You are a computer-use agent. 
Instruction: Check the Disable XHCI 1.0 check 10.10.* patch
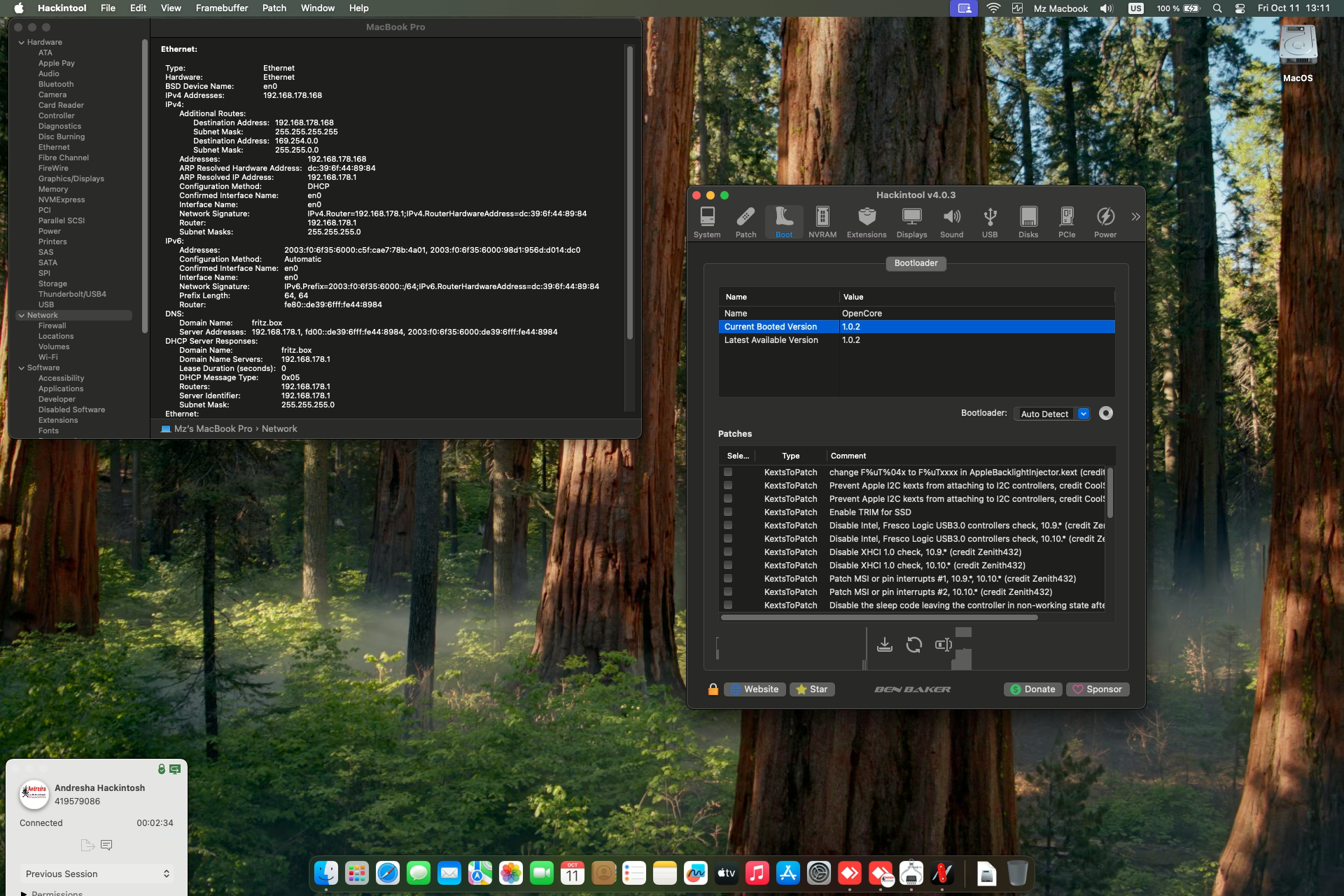coord(728,565)
